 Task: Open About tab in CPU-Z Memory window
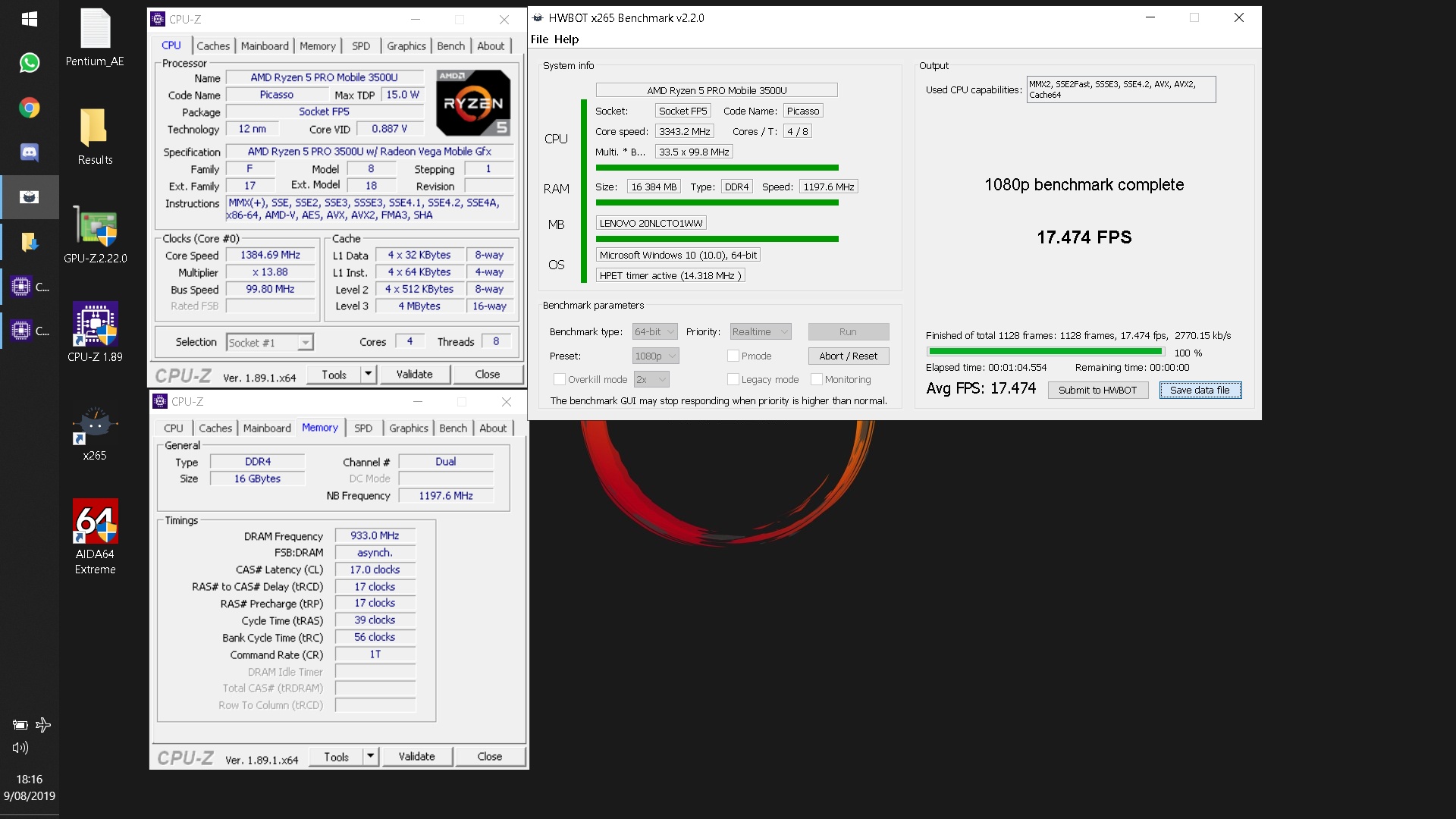(493, 428)
